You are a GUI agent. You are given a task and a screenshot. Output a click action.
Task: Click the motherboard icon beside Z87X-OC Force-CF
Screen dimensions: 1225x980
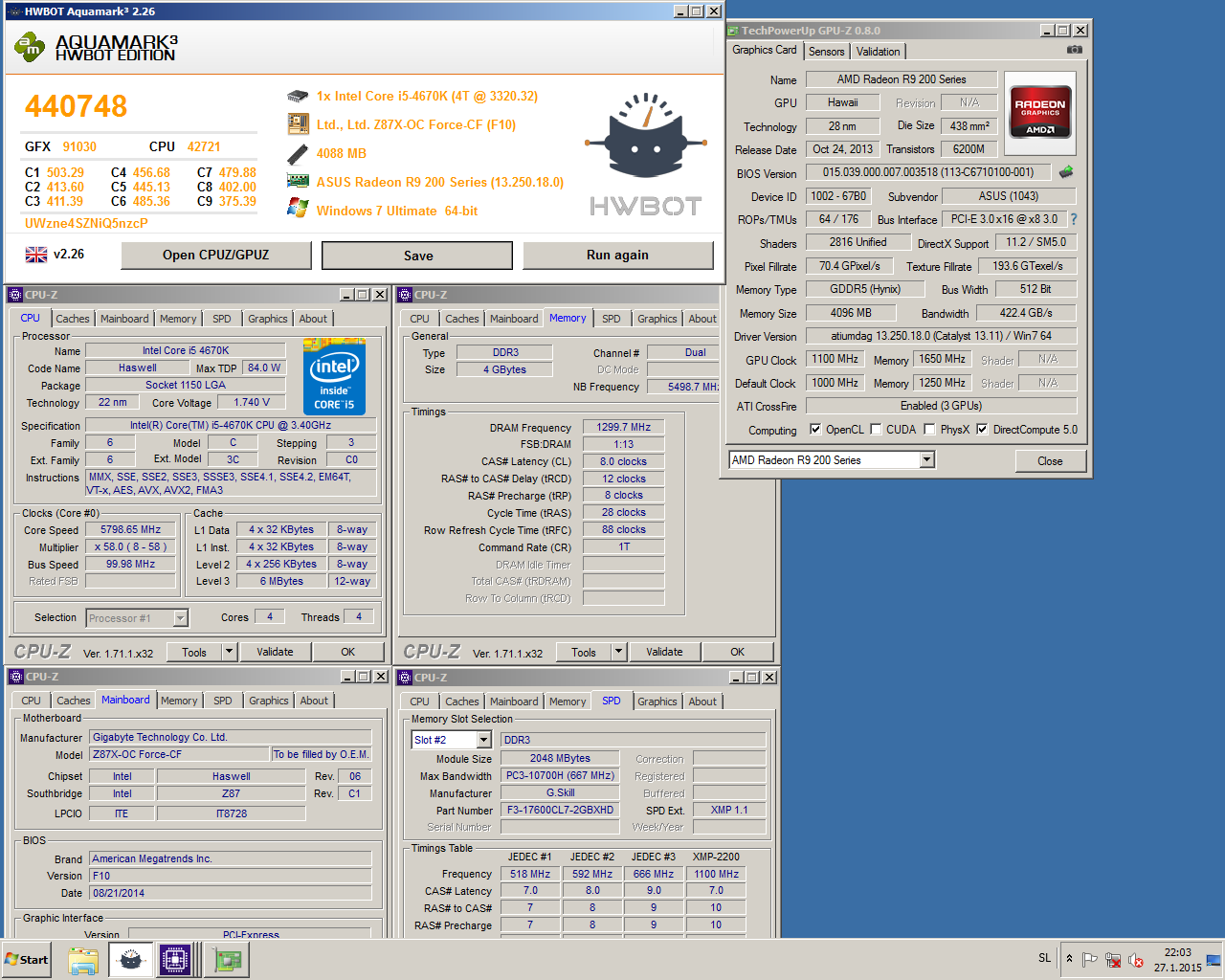point(298,124)
